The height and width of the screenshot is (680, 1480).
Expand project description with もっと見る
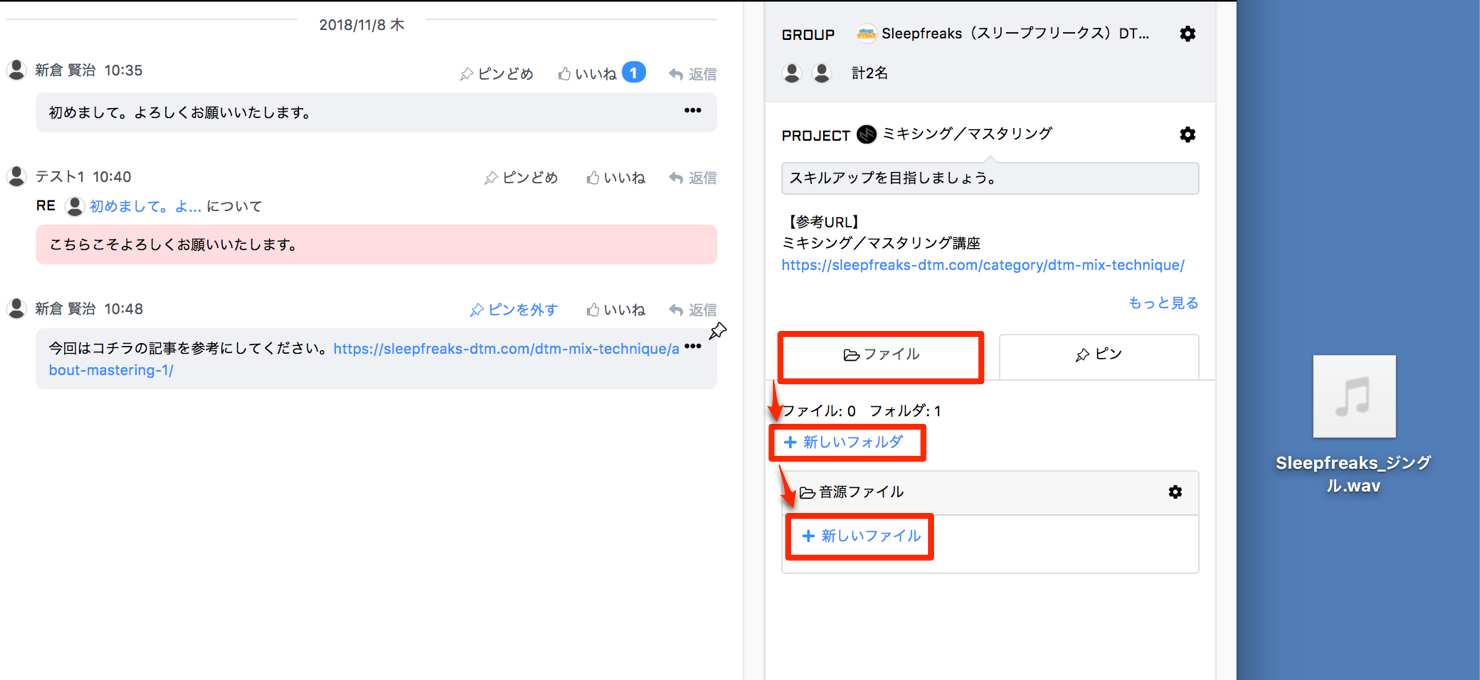point(1163,303)
